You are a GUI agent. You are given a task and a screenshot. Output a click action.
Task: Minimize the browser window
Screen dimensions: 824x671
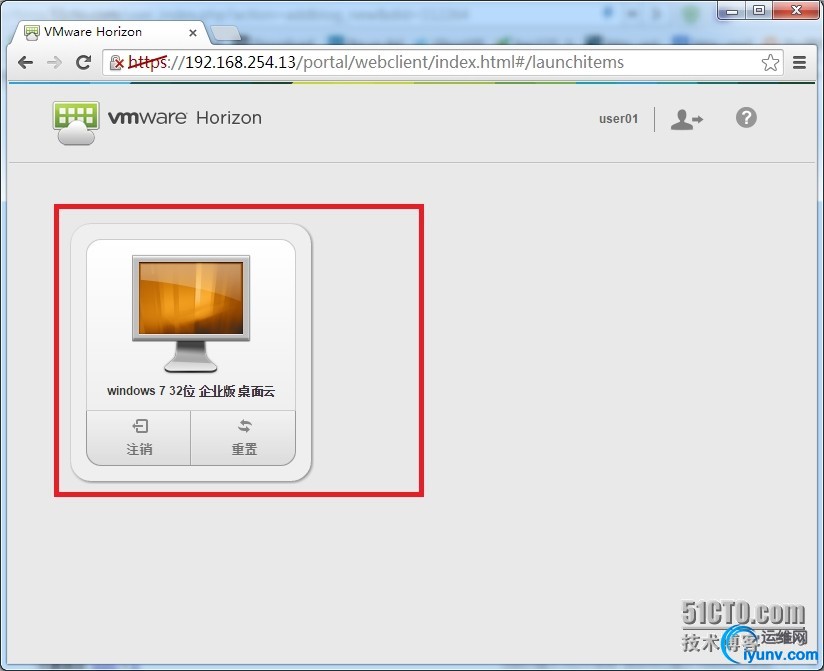tap(732, 10)
